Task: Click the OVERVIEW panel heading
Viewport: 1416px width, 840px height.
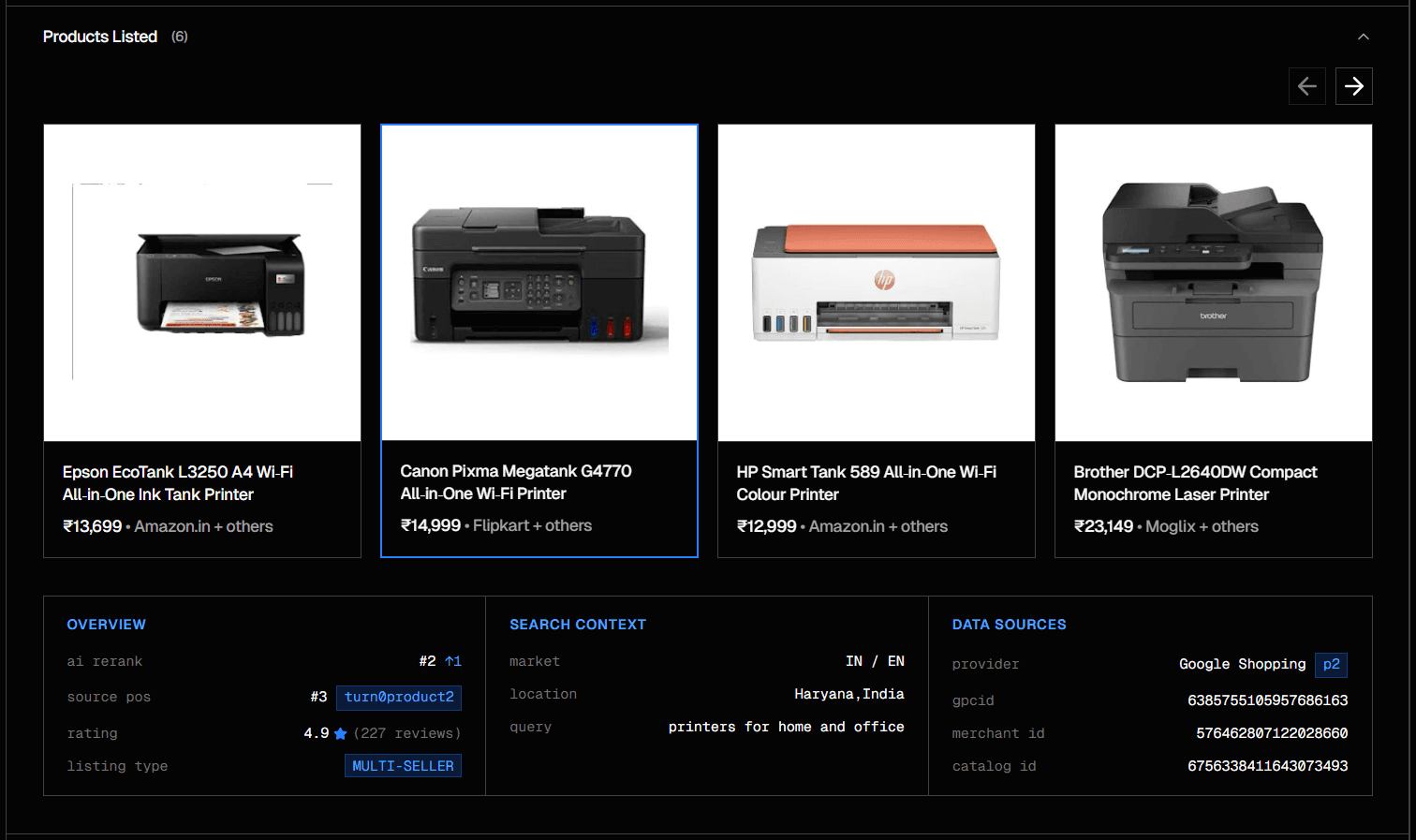Action: [x=107, y=625]
